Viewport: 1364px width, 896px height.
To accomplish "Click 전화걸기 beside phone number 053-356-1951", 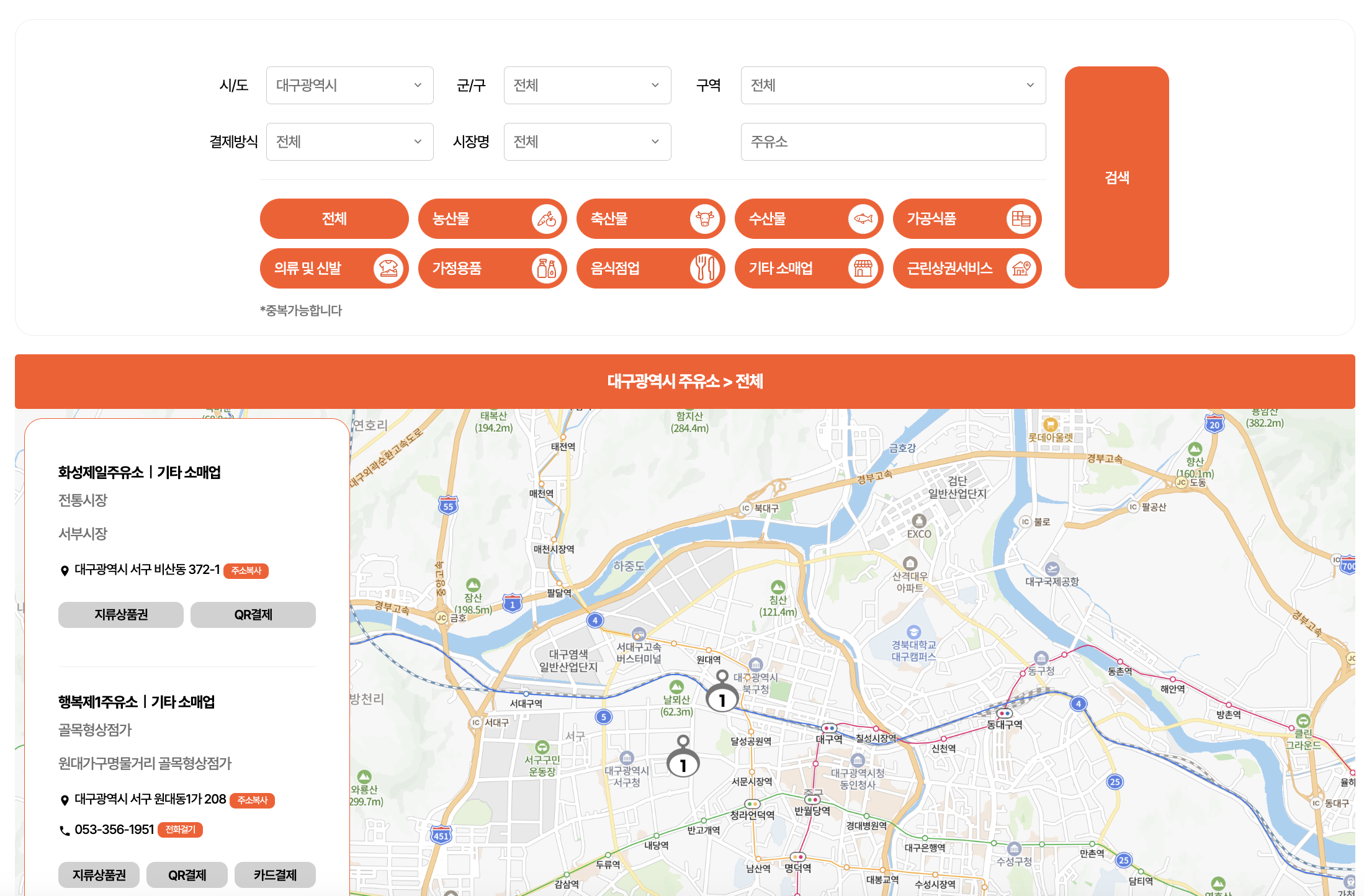I will (x=180, y=830).
